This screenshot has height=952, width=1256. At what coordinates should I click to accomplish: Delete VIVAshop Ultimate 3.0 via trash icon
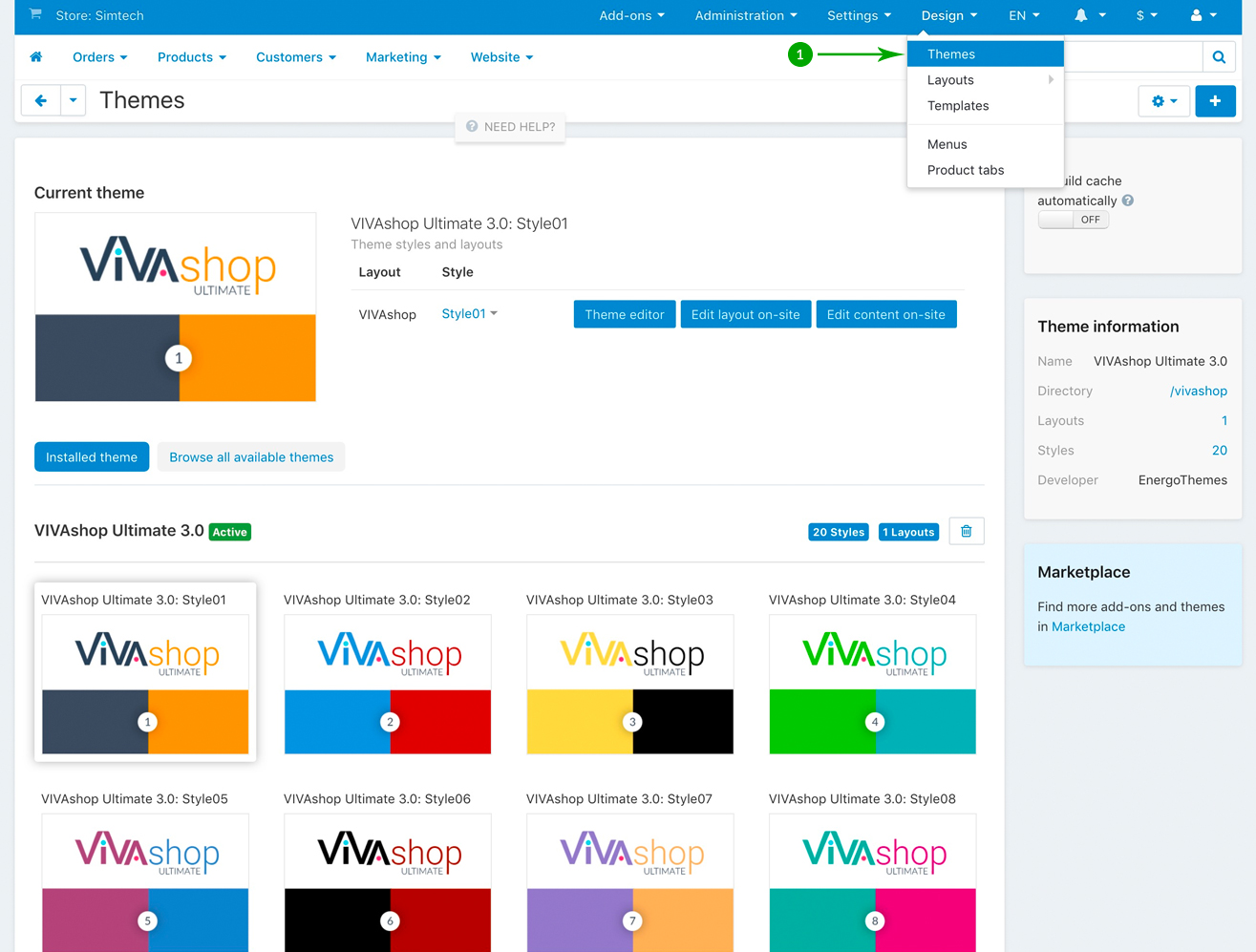pos(966,531)
